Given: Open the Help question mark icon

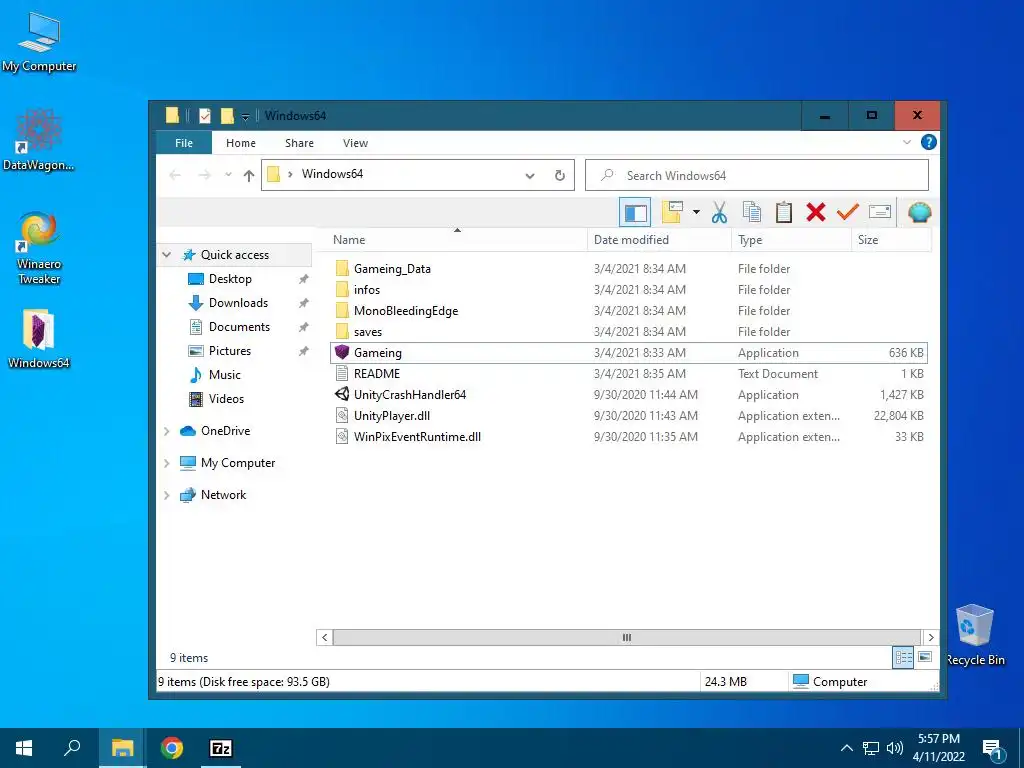Looking at the screenshot, I should point(928,142).
